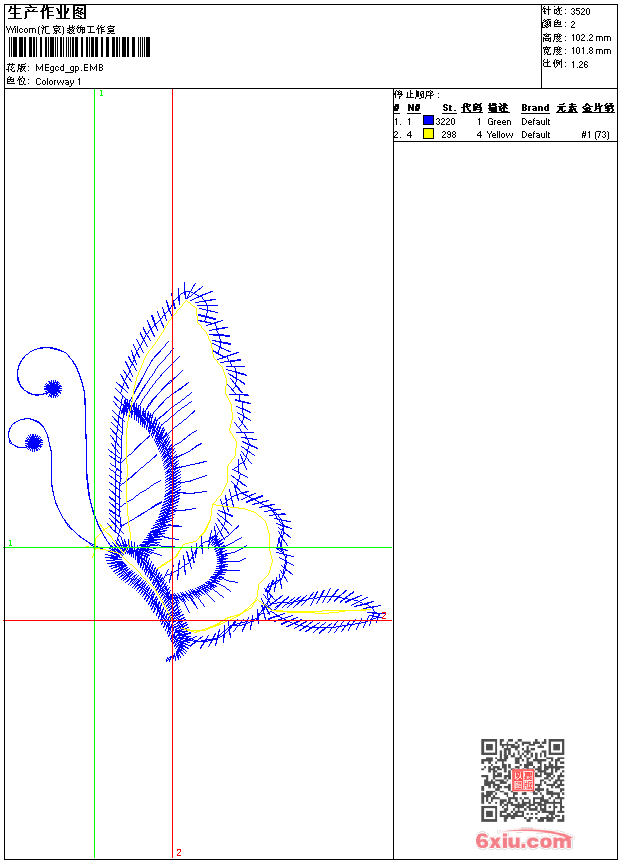Click the yellow thread color swatch
Image resolution: width=620 pixels, height=860 pixels.
pyautogui.click(x=428, y=134)
